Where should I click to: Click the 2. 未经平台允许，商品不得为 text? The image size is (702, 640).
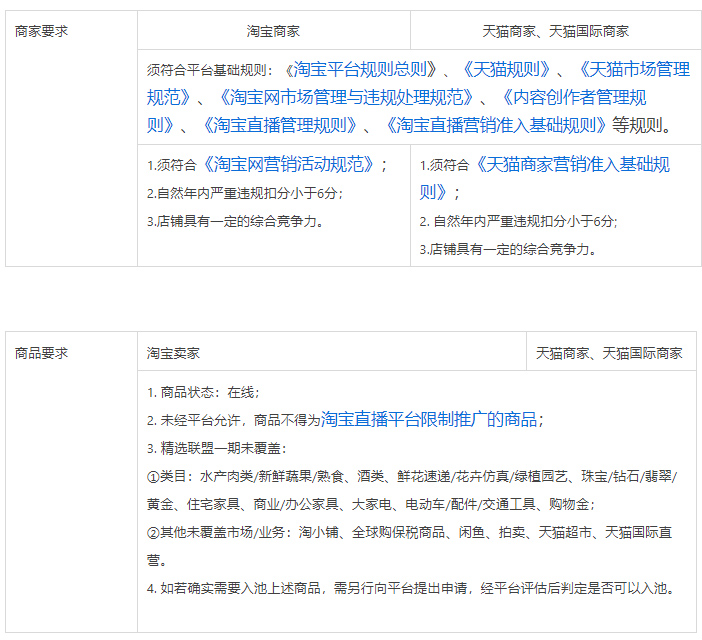(x=234, y=420)
